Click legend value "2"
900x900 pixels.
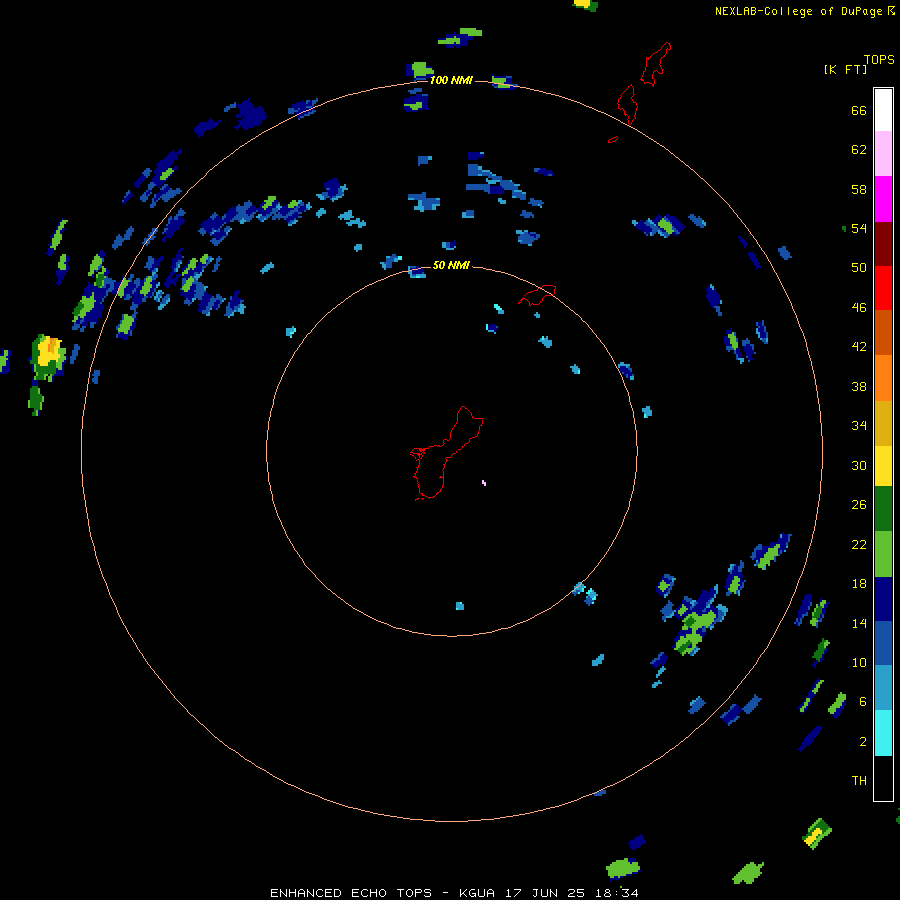point(862,742)
